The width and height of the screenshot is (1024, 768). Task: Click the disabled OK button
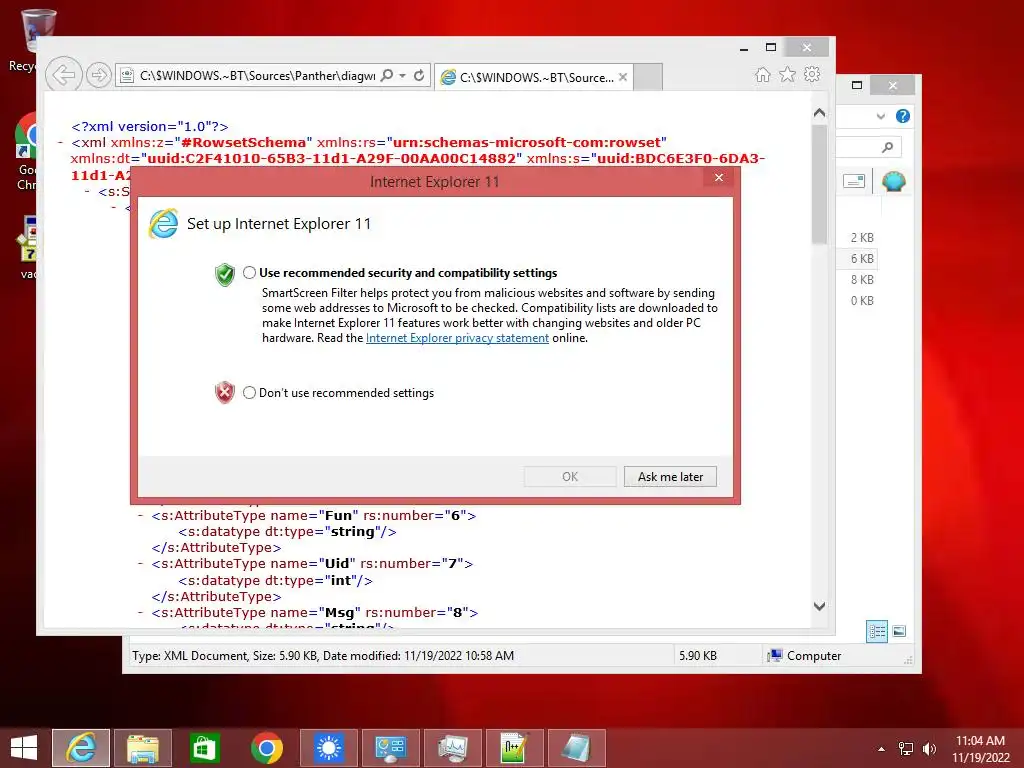coord(570,477)
